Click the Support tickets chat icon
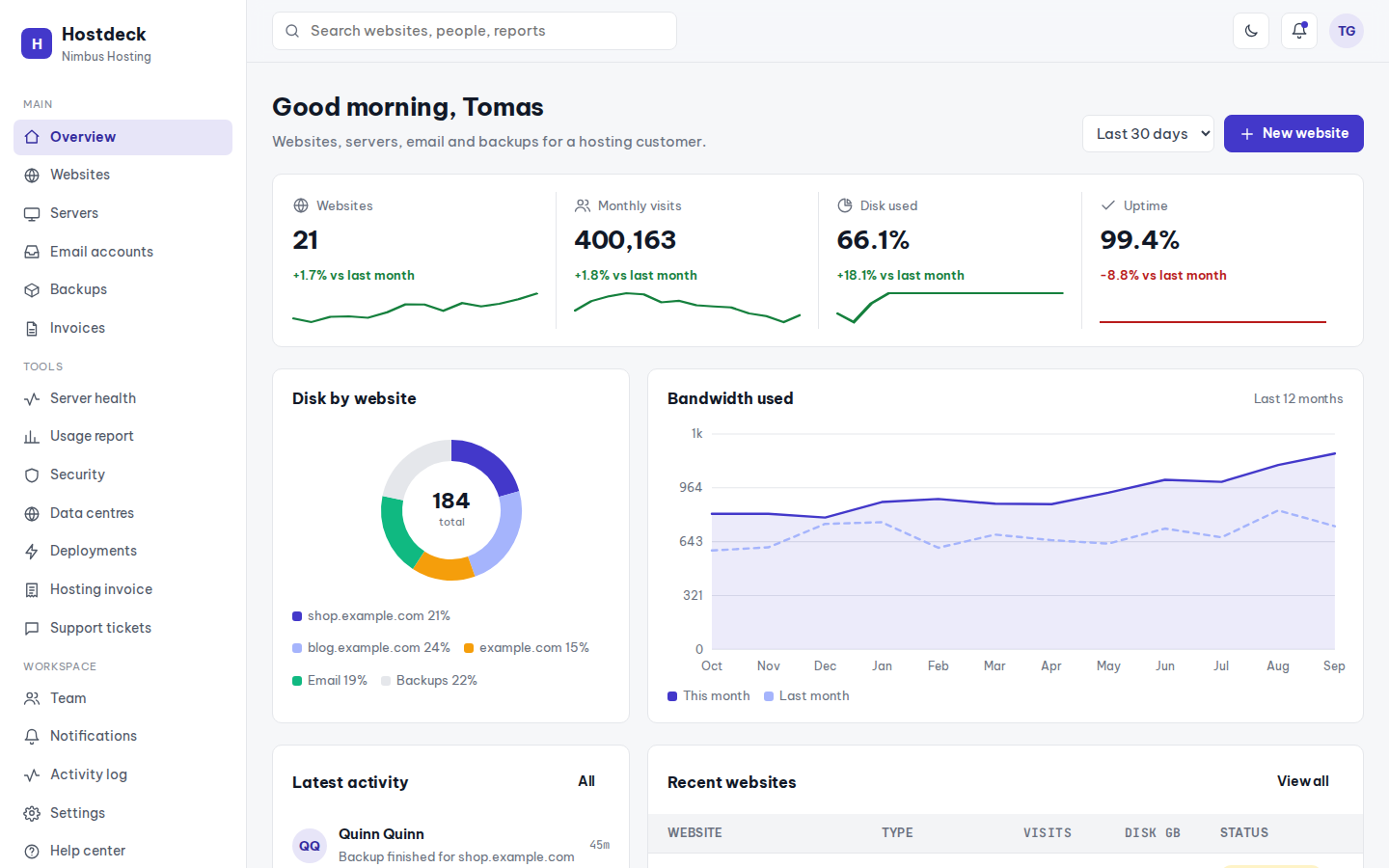1389x868 pixels. point(32,628)
